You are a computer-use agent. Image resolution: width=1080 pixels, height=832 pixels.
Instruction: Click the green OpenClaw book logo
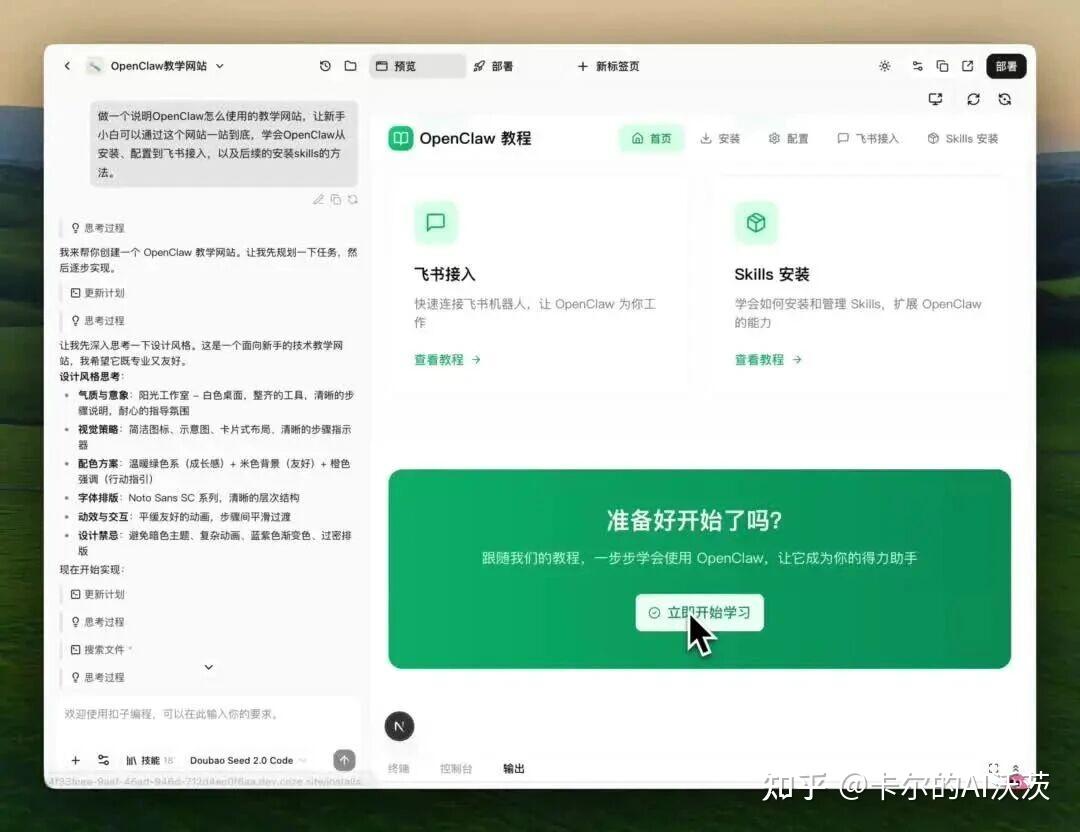click(401, 138)
